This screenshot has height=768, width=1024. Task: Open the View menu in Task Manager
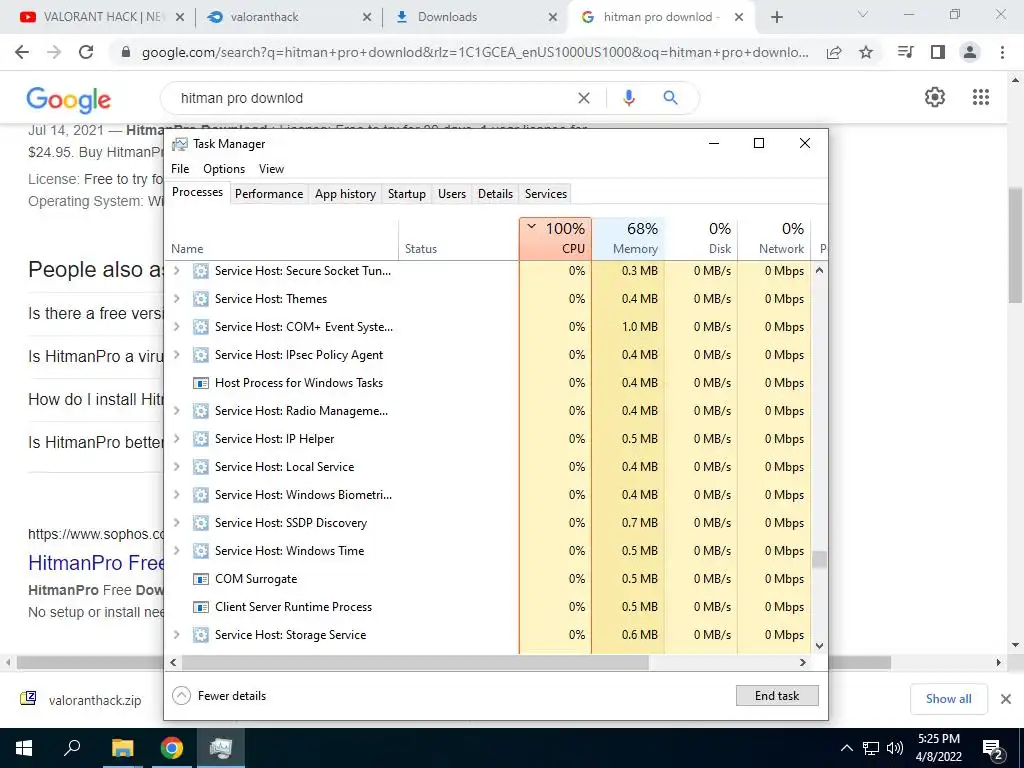pyautogui.click(x=271, y=168)
